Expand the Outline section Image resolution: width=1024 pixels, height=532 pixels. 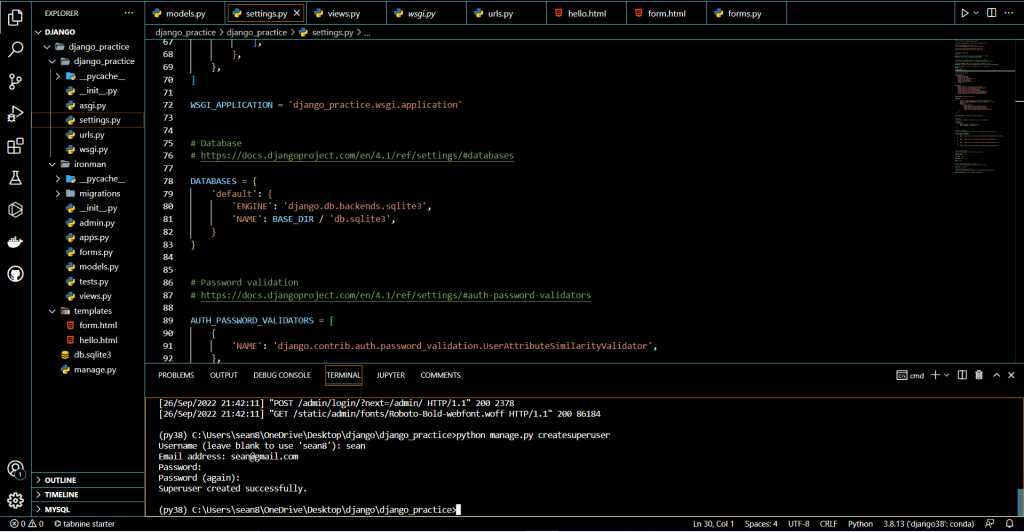88,480
